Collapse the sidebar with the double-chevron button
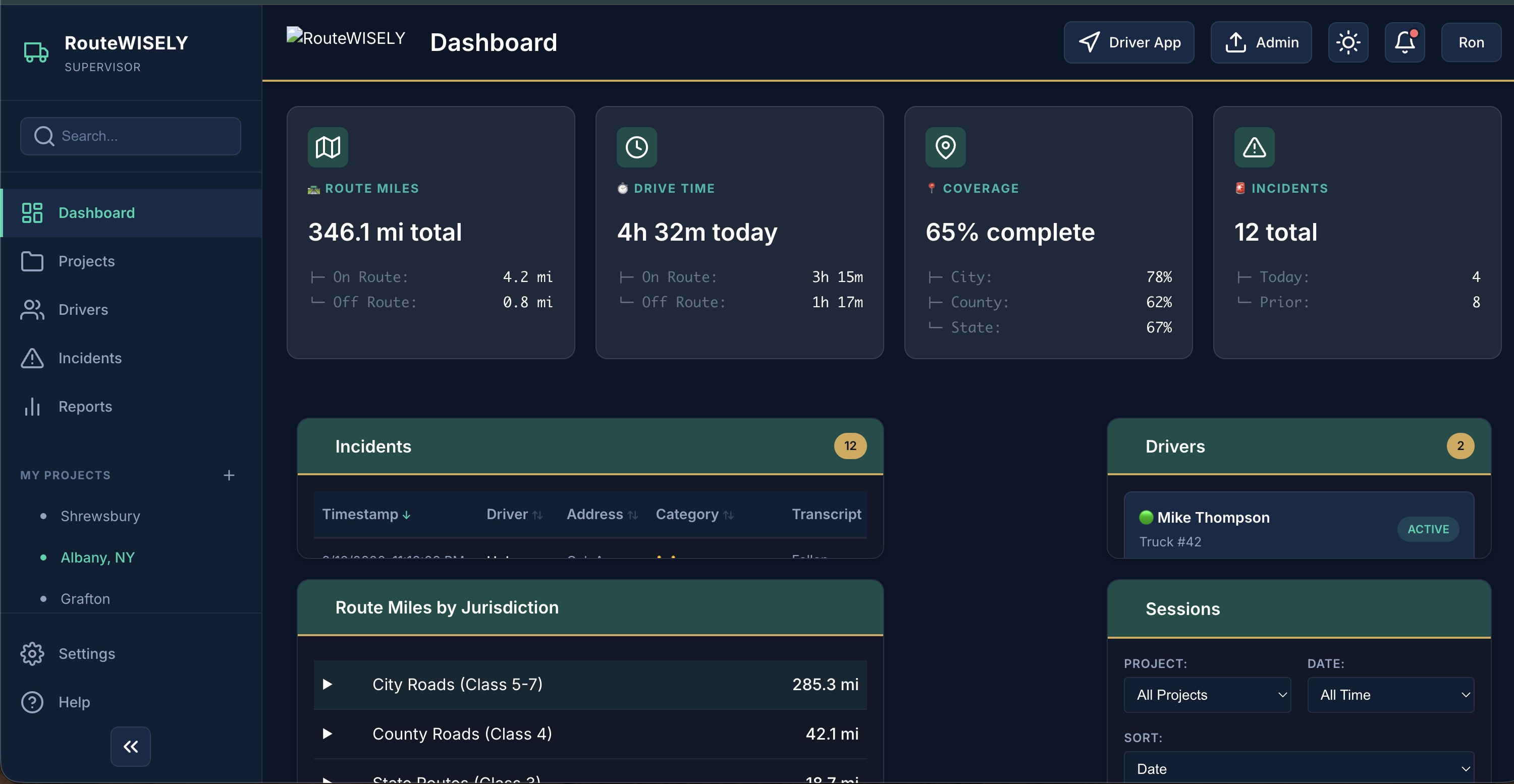The height and width of the screenshot is (784, 1514). 131,746
